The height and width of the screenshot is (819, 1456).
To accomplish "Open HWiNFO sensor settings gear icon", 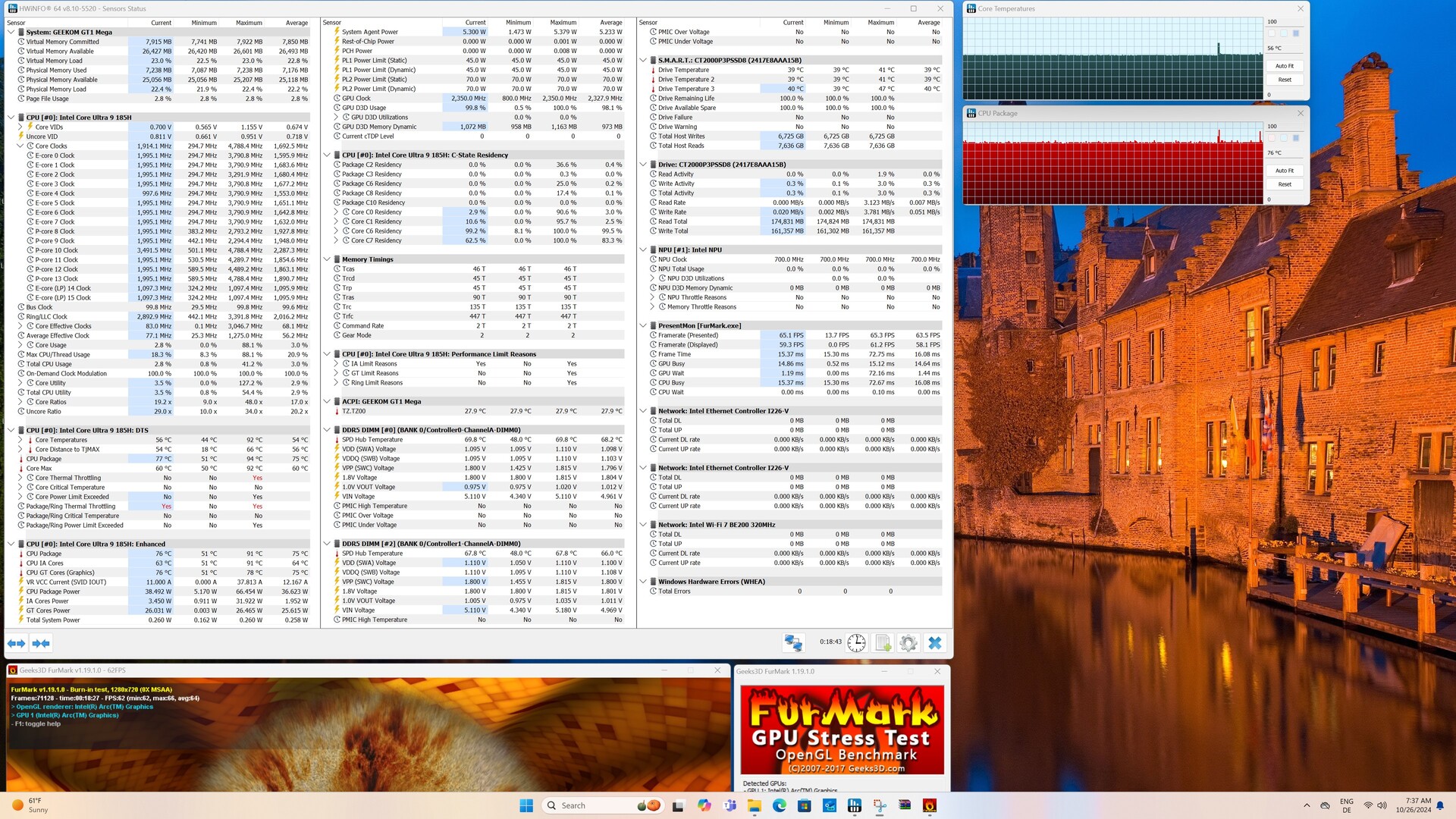I will click(x=908, y=643).
